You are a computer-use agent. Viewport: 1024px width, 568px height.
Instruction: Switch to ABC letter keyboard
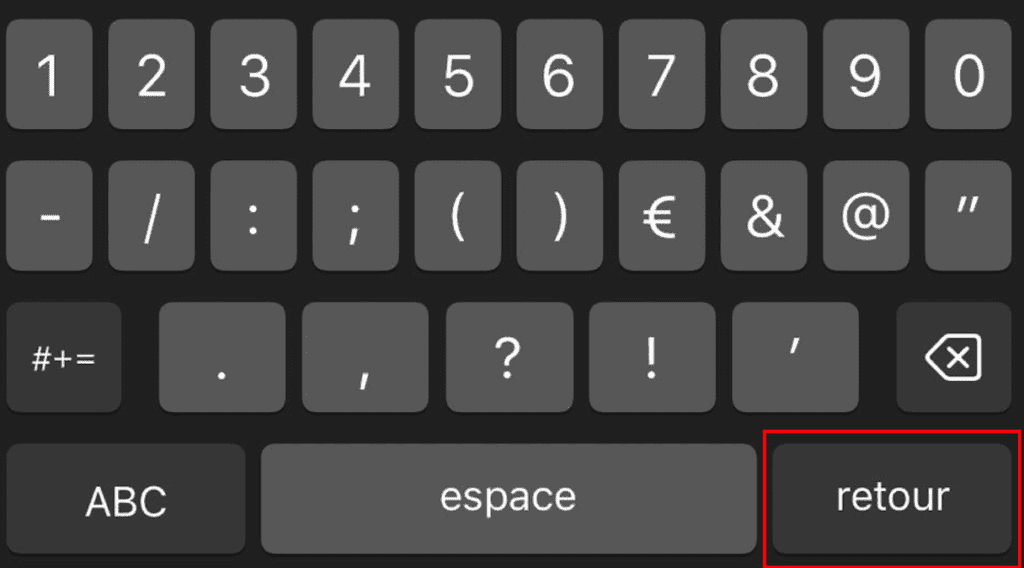point(126,499)
